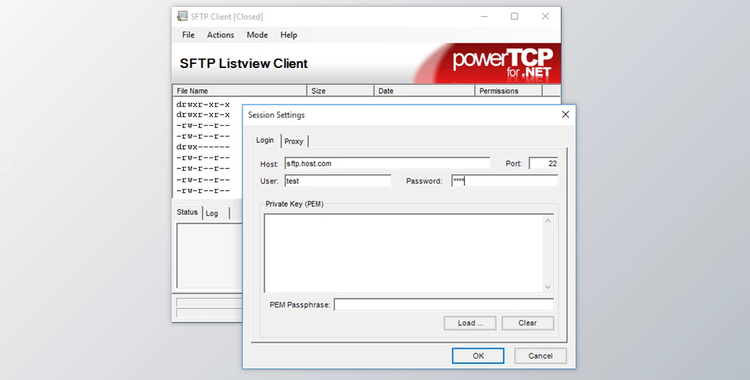
Task: Open the Mode menu
Action: tap(257, 35)
